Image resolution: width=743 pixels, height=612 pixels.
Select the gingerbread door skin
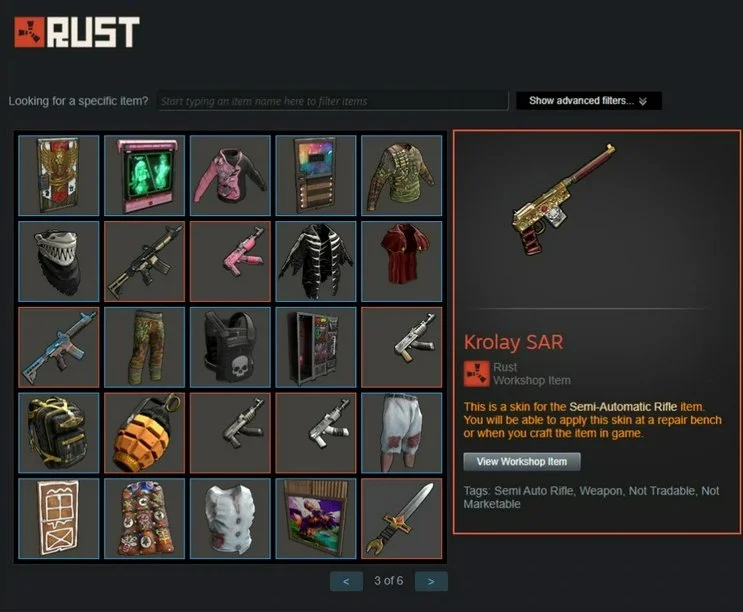click(59, 518)
